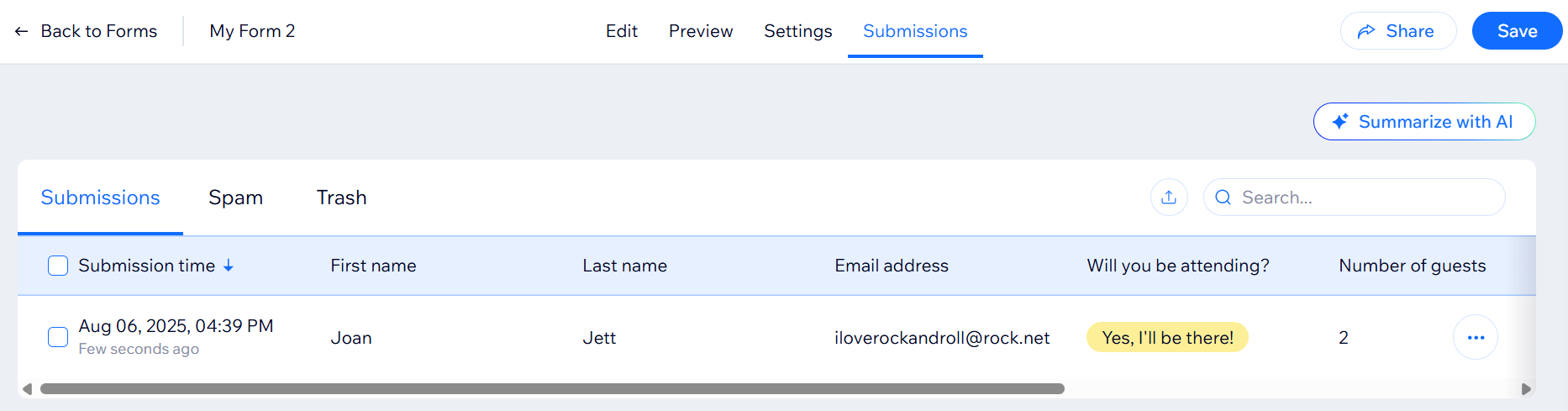Click the search magnifier icon

pyautogui.click(x=1223, y=198)
